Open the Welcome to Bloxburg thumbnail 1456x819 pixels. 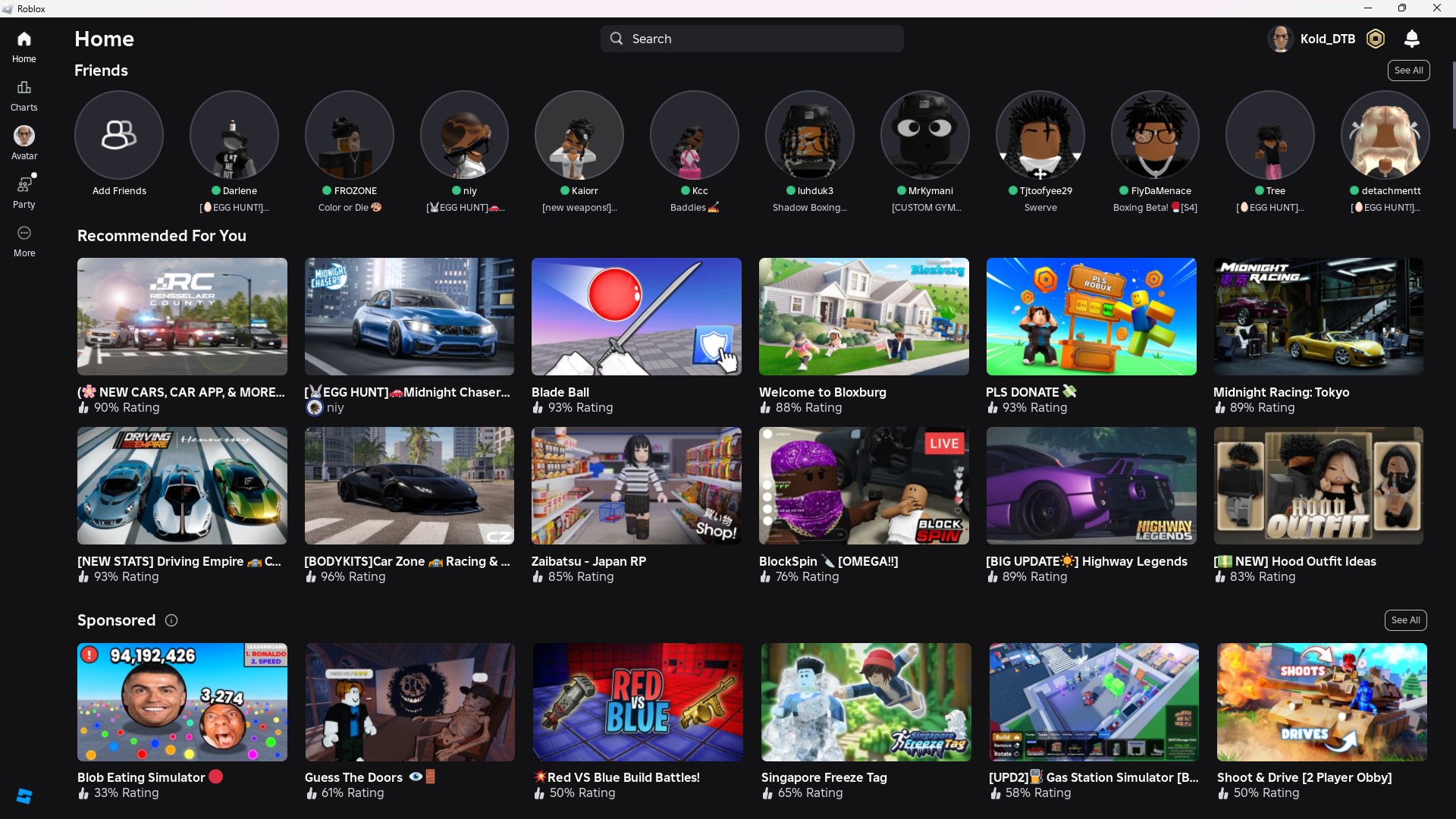tap(864, 316)
